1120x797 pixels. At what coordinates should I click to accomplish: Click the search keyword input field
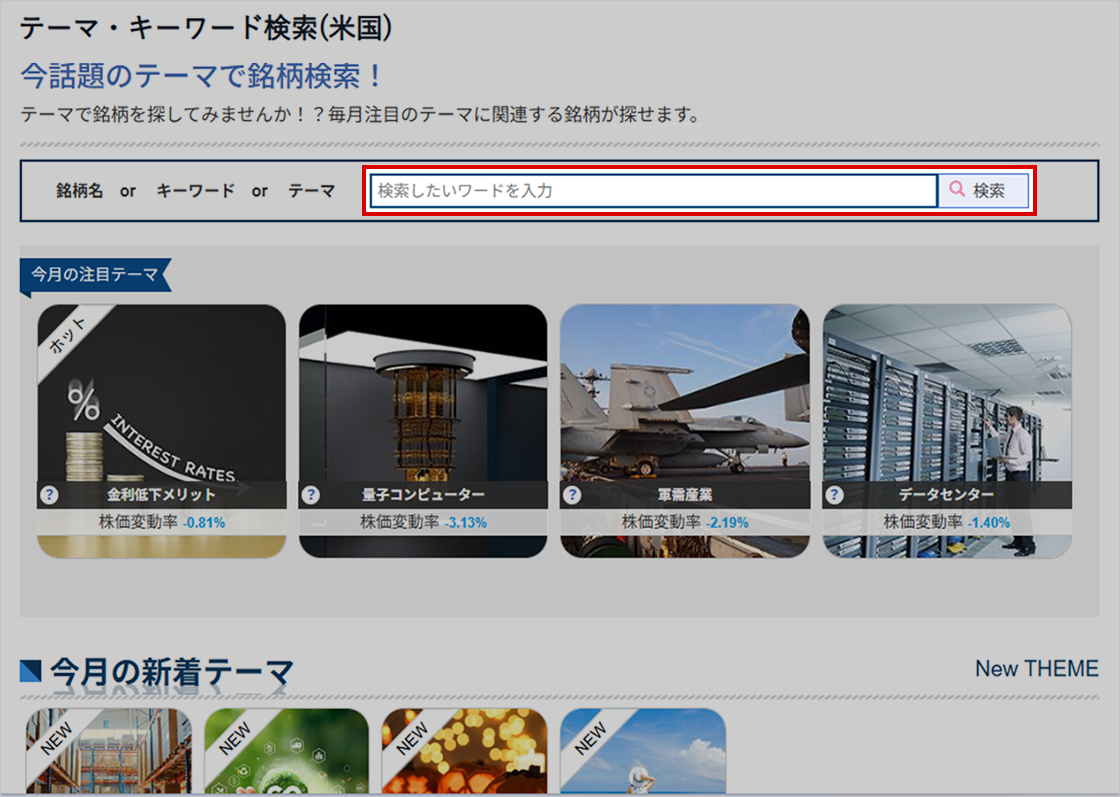(x=652, y=190)
